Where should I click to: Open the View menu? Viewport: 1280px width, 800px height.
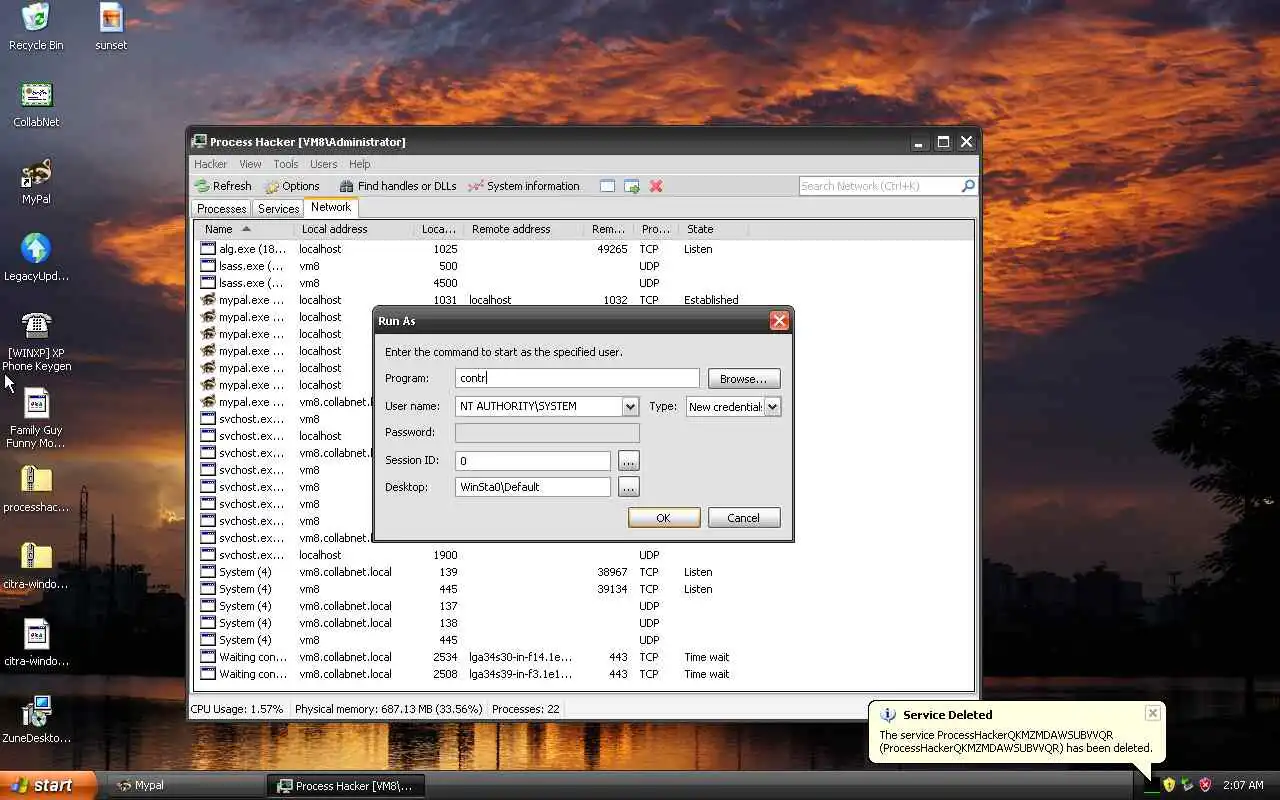click(x=250, y=164)
